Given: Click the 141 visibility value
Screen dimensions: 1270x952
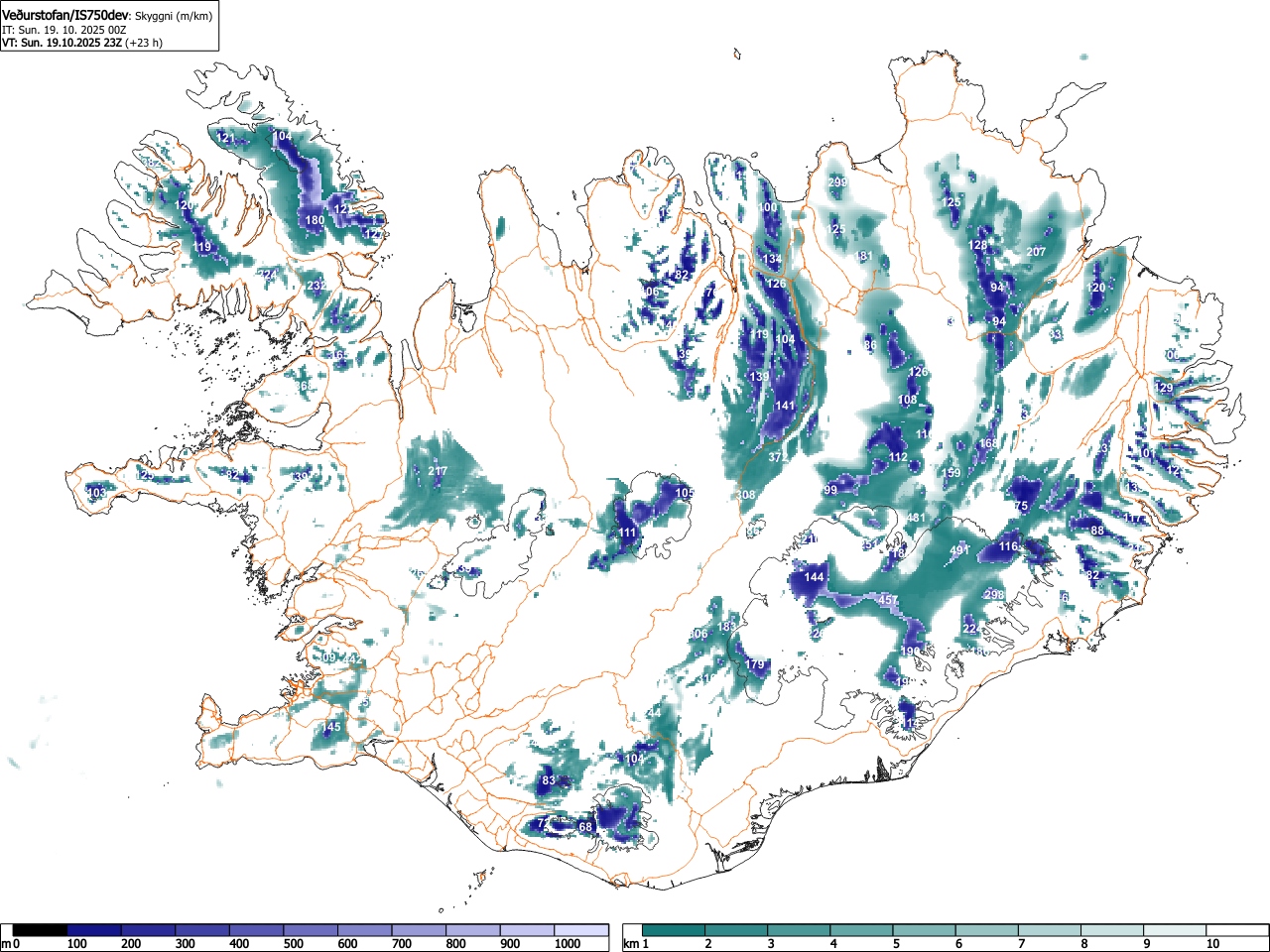Looking at the screenshot, I should 785,406.
